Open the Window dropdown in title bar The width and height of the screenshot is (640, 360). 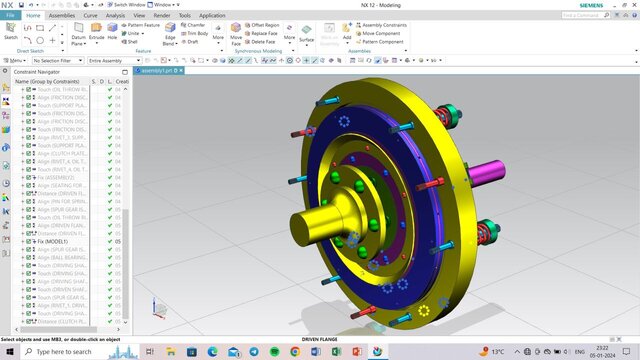coord(163,5)
